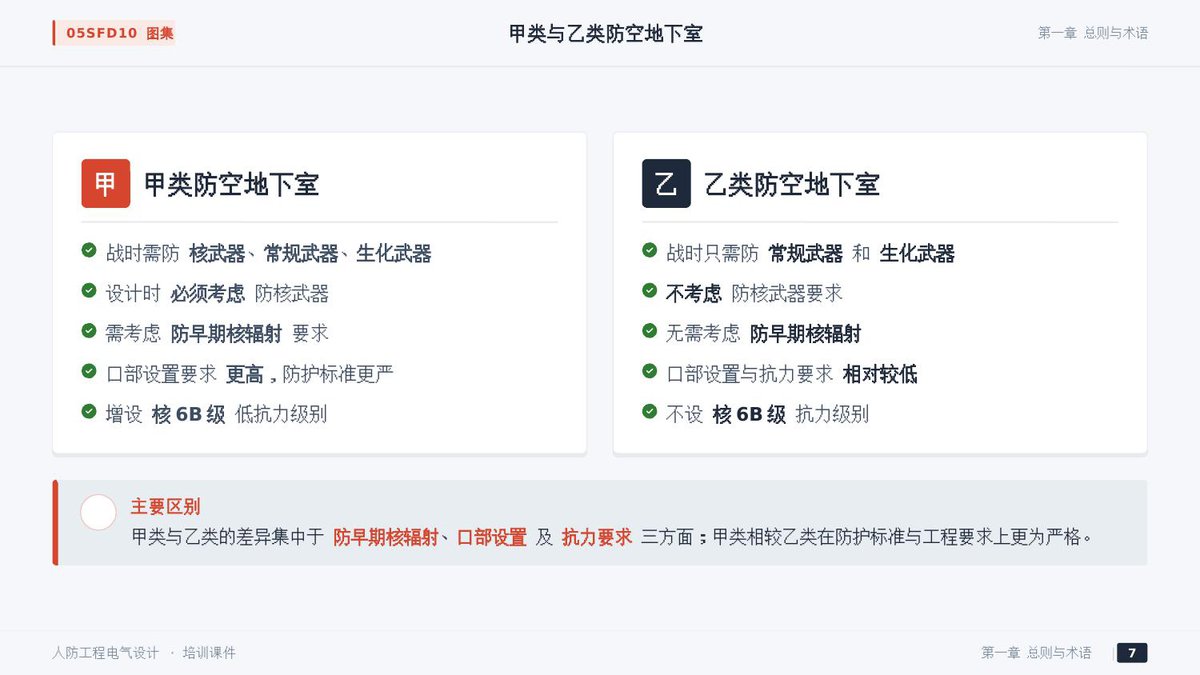Click text 核武器、常规武器、生化武器

[310, 254]
